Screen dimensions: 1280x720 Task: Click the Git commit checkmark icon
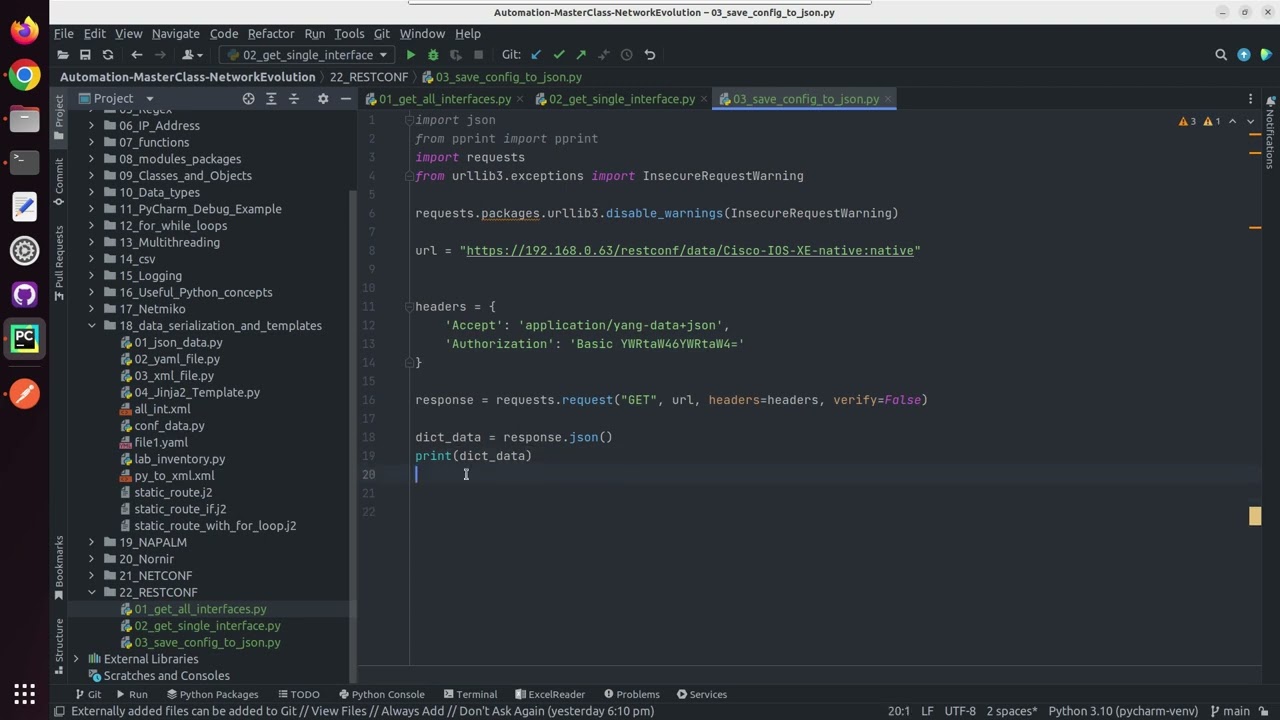[559, 55]
